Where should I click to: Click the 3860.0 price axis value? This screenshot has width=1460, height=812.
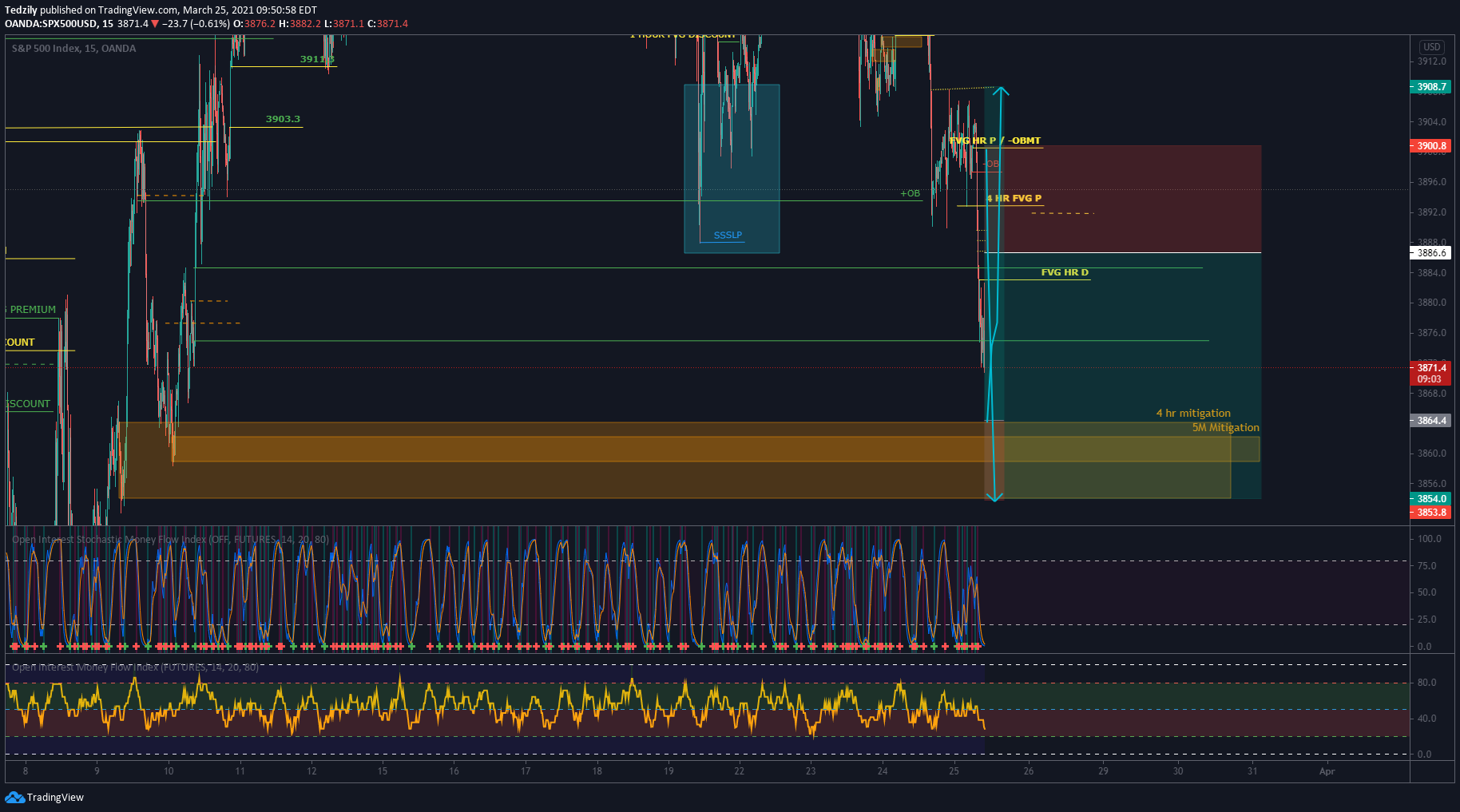tap(1431, 454)
